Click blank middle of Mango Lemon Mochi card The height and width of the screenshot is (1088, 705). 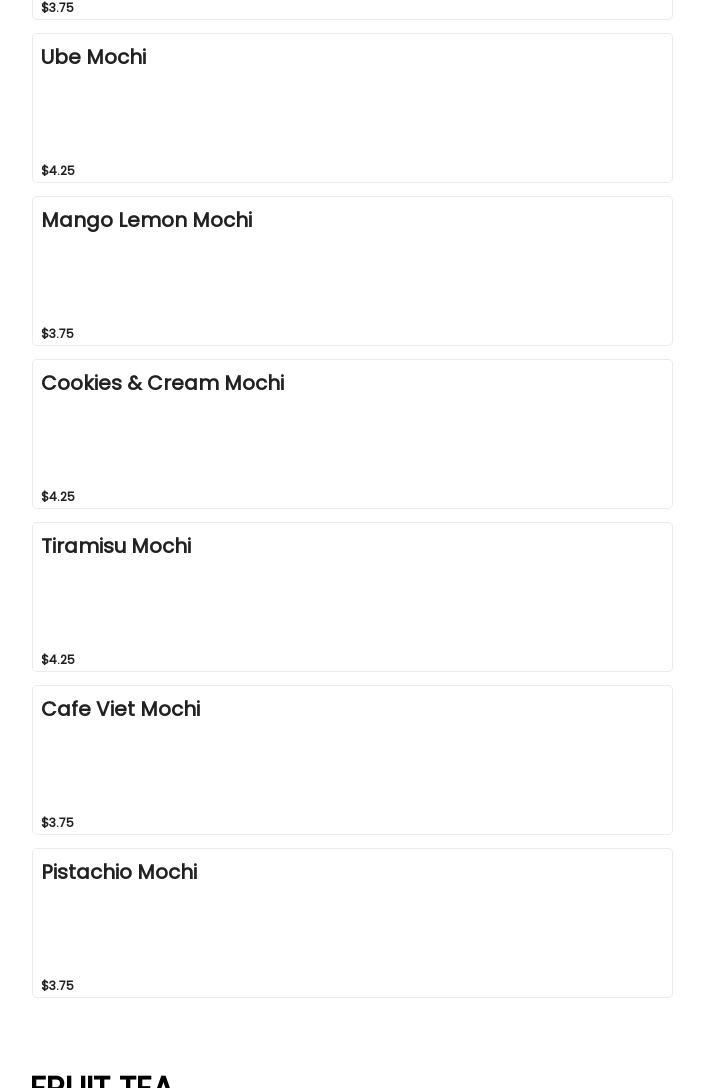click(x=352, y=276)
